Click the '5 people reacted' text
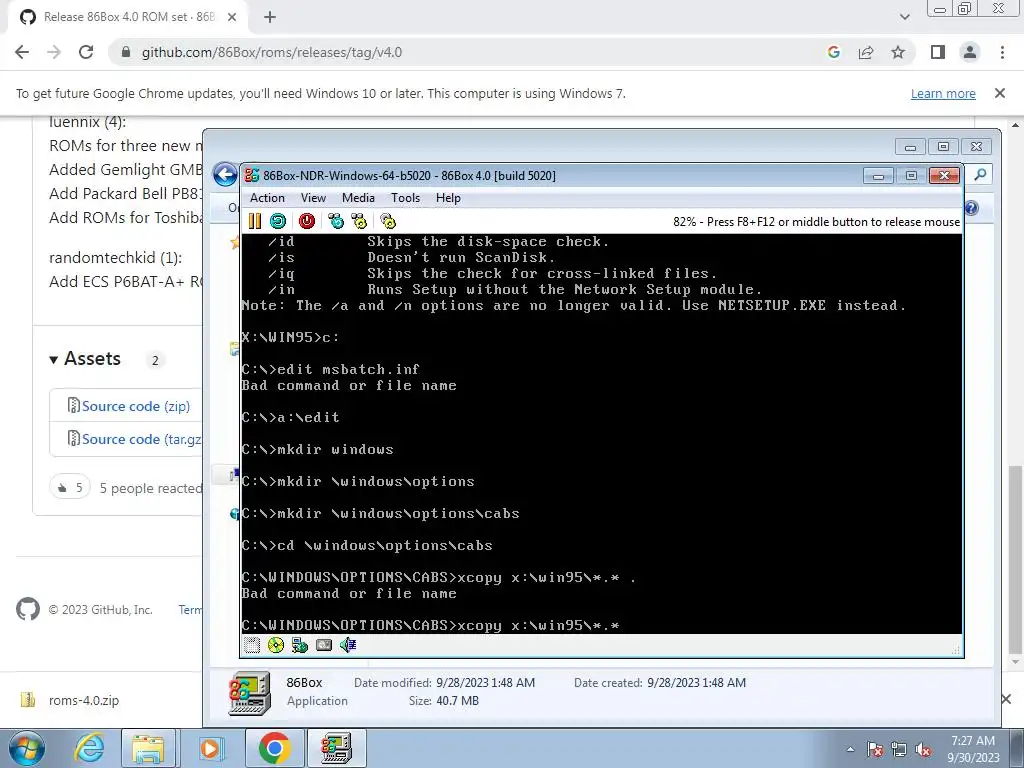The height and width of the screenshot is (768, 1024). tap(151, 488)
